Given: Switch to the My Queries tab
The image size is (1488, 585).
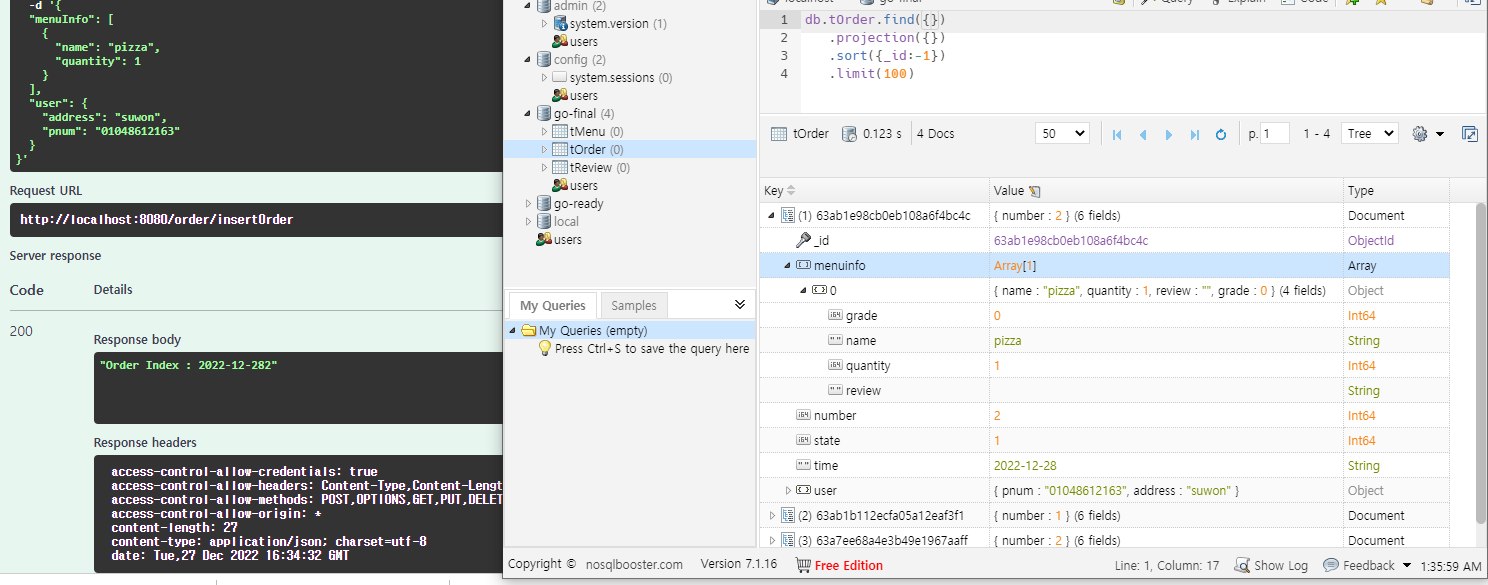Looking at the screenshot, I should (x=553, y=306).
